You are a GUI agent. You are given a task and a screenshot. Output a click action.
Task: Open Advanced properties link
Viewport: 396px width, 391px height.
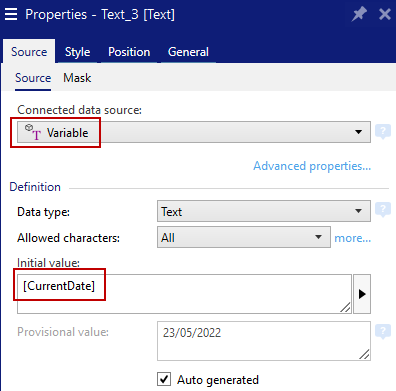pyautogui.click(x=312, y=166)
